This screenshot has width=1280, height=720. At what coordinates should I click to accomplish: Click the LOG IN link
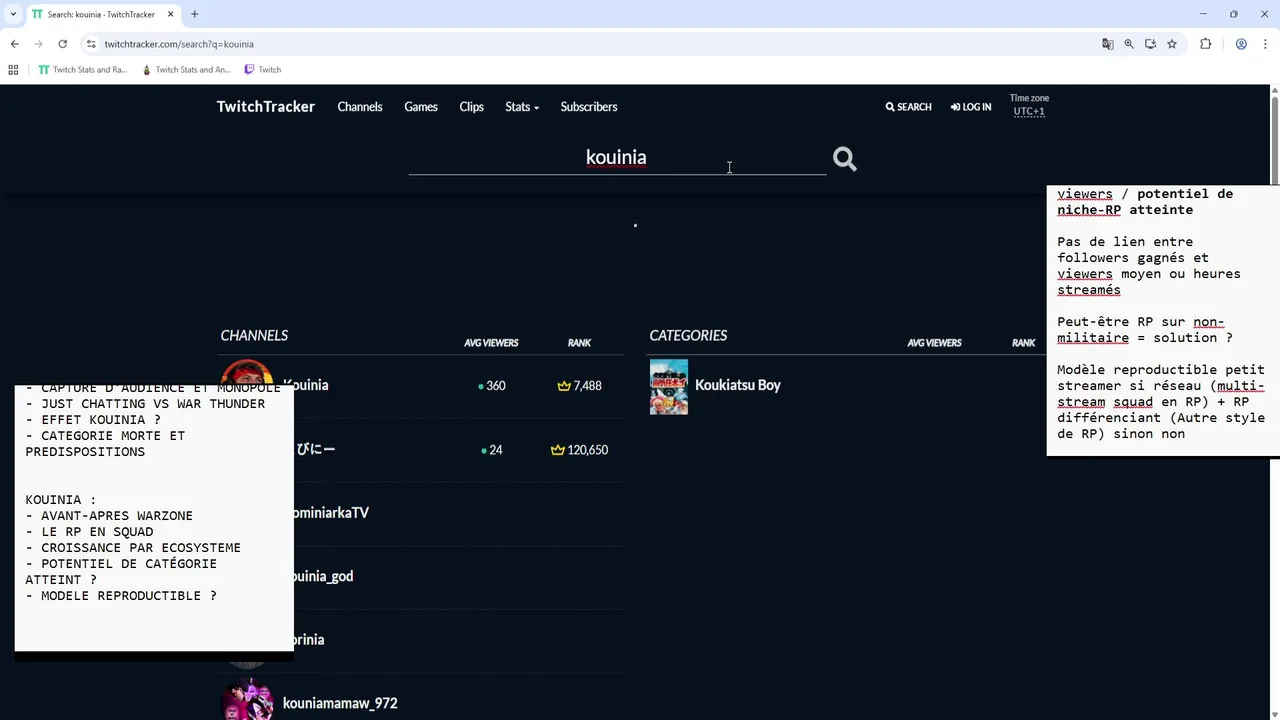coord(971,107)
